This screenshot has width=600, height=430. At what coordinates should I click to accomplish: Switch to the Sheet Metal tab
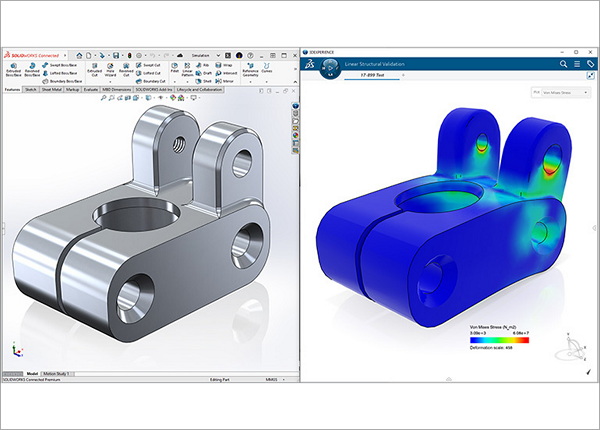(52, 90)
